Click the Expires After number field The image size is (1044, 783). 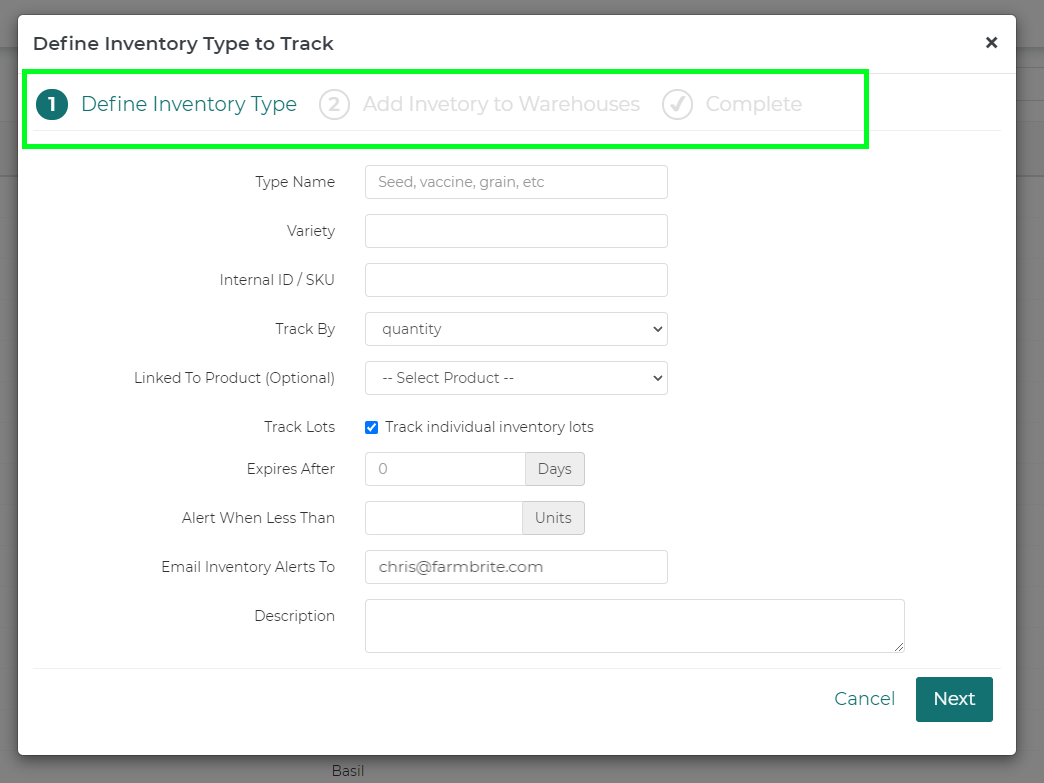point(445,469)
